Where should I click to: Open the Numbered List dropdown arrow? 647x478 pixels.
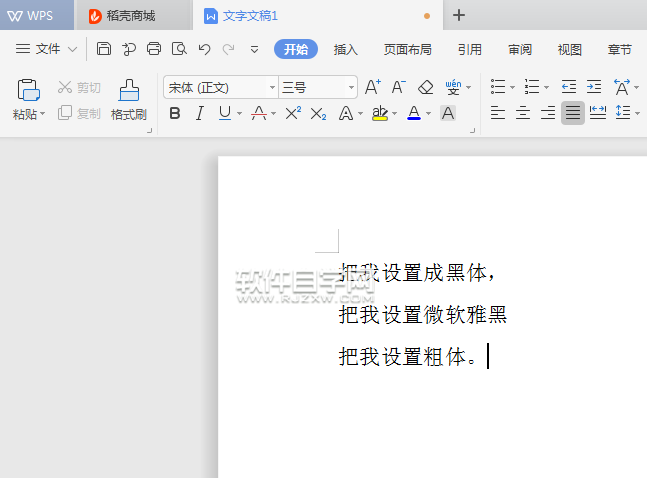pyautogui.click(x=546, y=88)
